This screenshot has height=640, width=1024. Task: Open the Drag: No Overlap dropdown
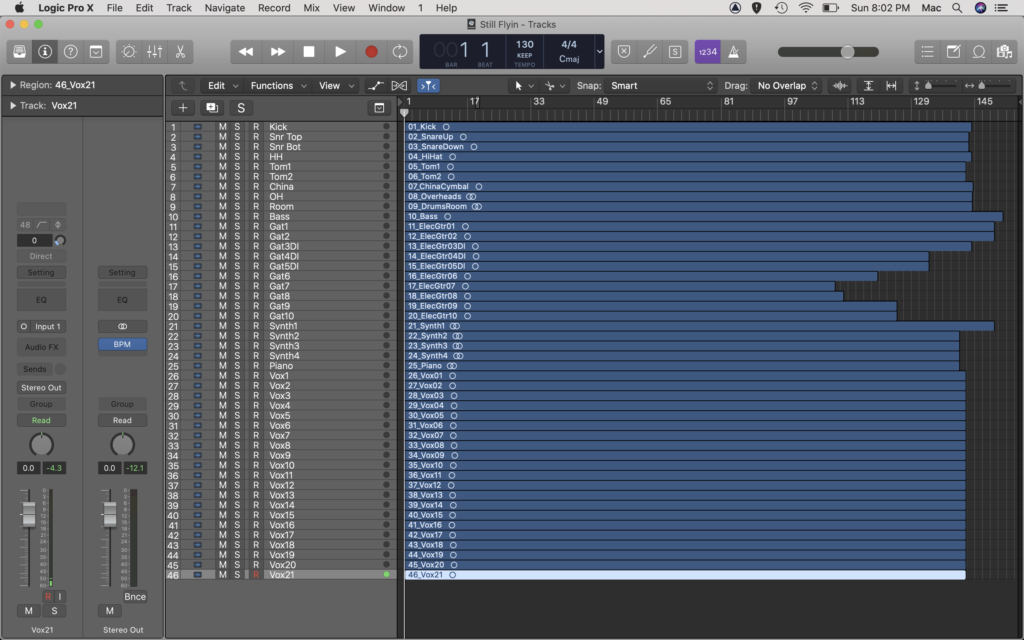[x=785, y=85]
